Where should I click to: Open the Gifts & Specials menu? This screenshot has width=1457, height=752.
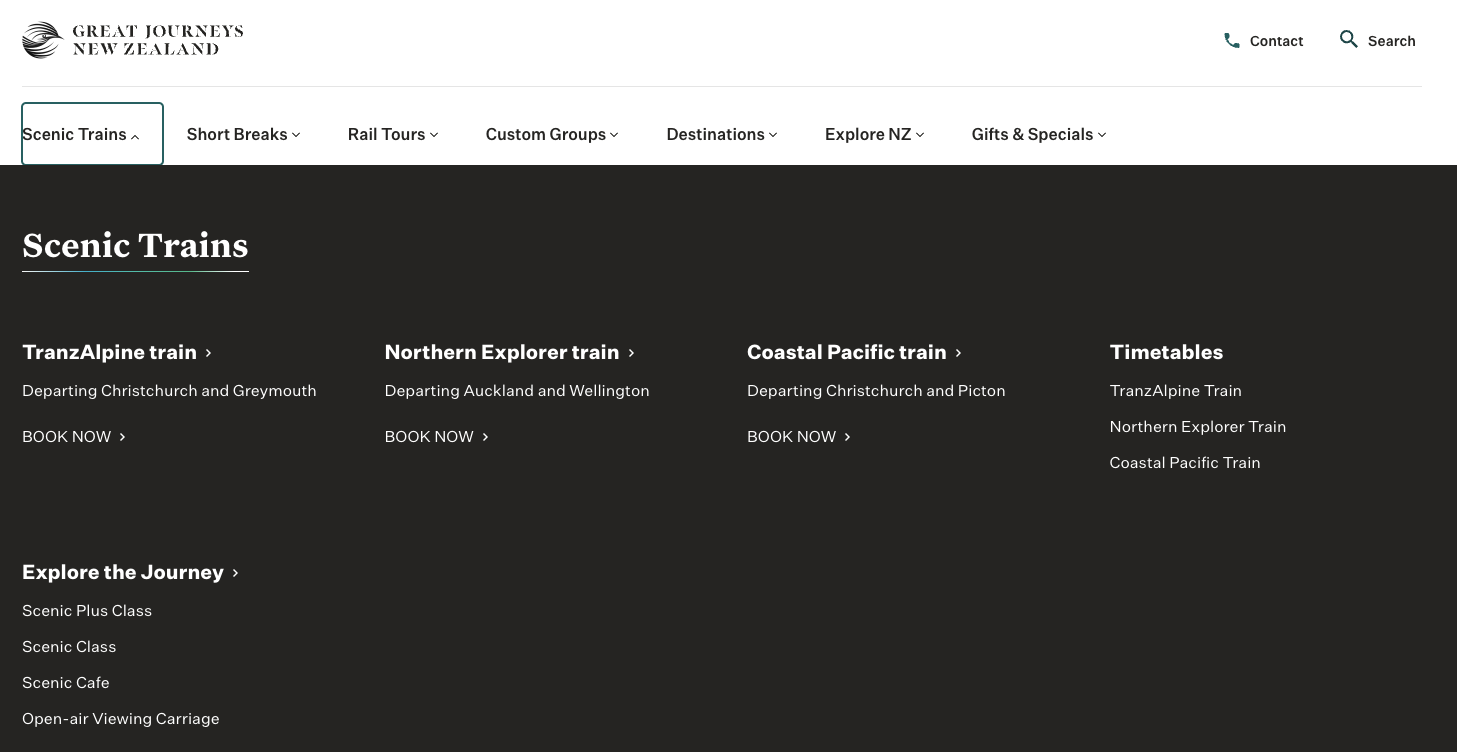pos(1039,134)
